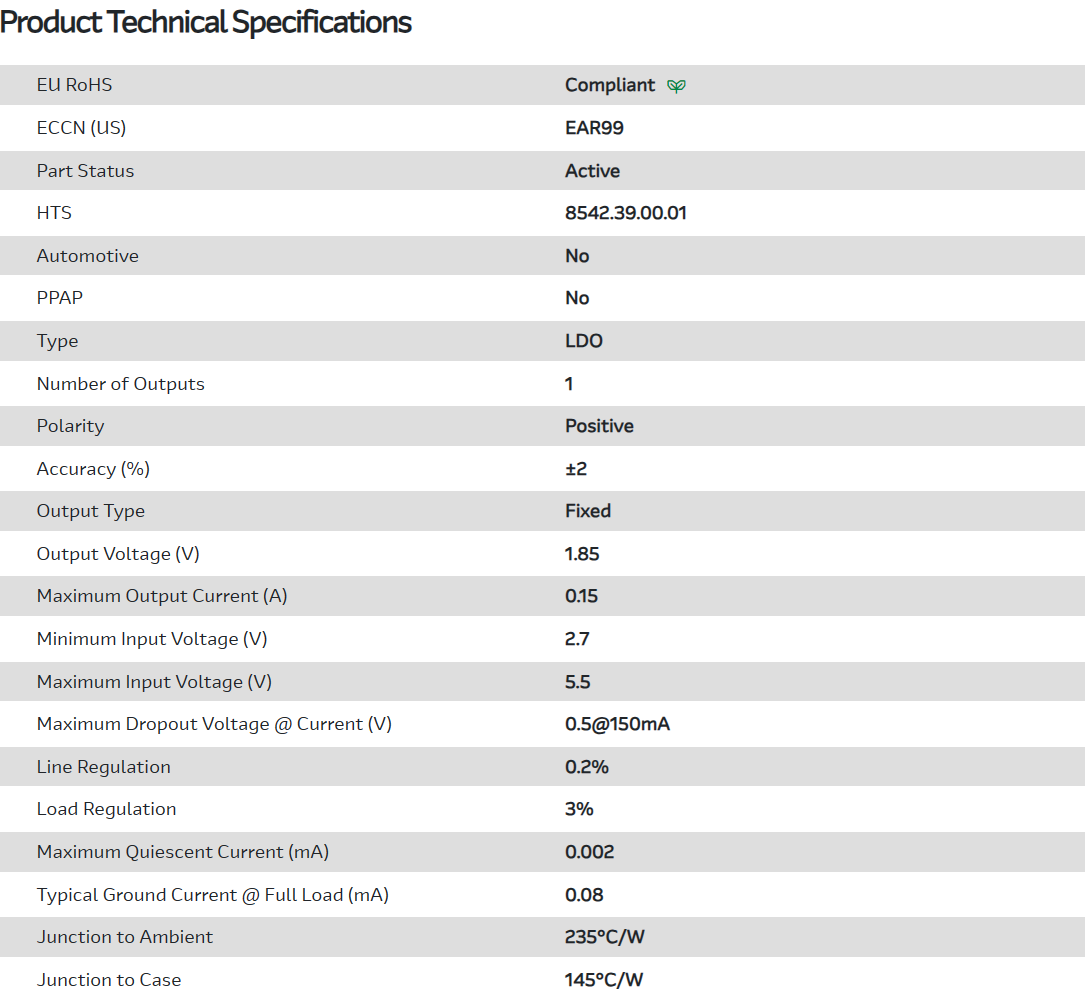Select the LDO type value
The width and height of the screenshot is (1085, 996).
(584, 341)
